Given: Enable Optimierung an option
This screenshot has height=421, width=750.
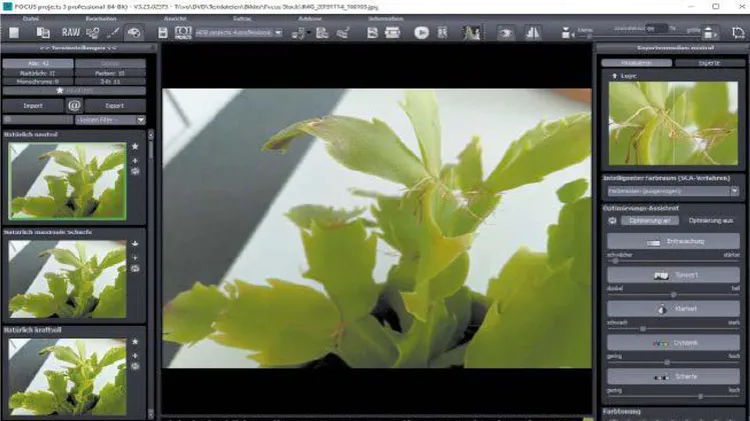Looking at the screenshot, I should (x=650, y=221).
